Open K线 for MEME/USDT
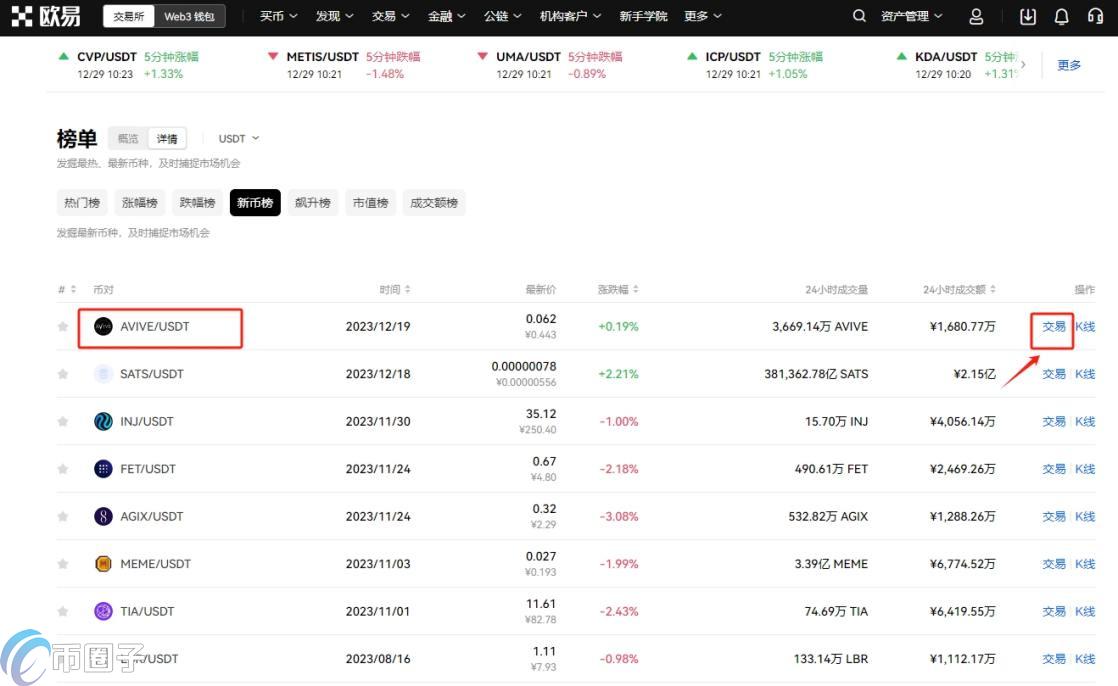 point(1085,563)
